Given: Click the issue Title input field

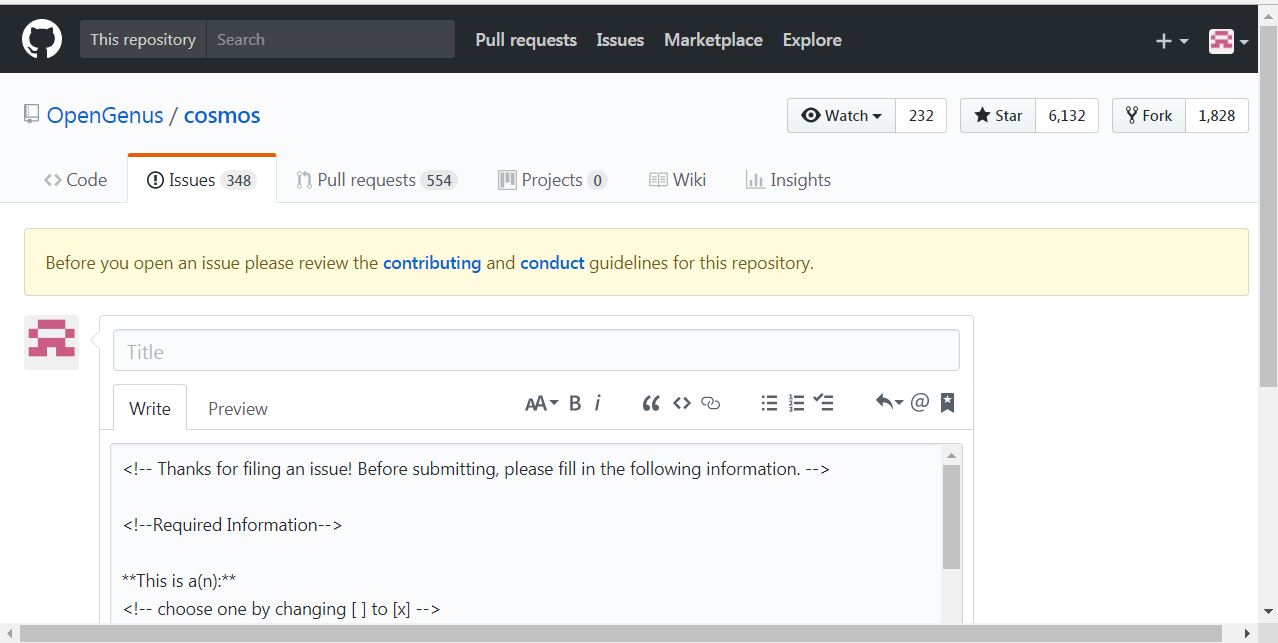Looking at the screenshot, I should point(536,351).
